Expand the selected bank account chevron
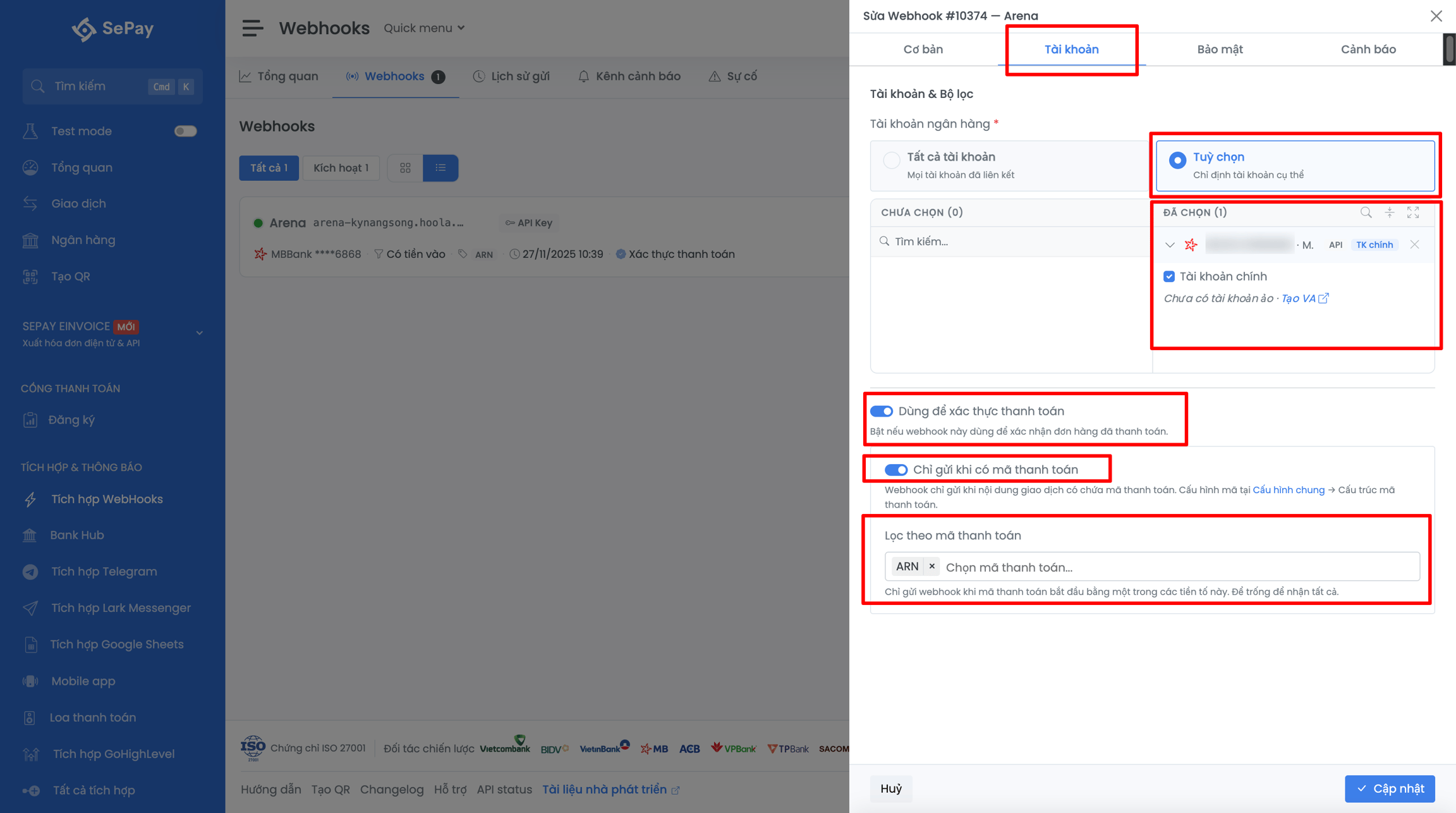 click(1170, 245)
